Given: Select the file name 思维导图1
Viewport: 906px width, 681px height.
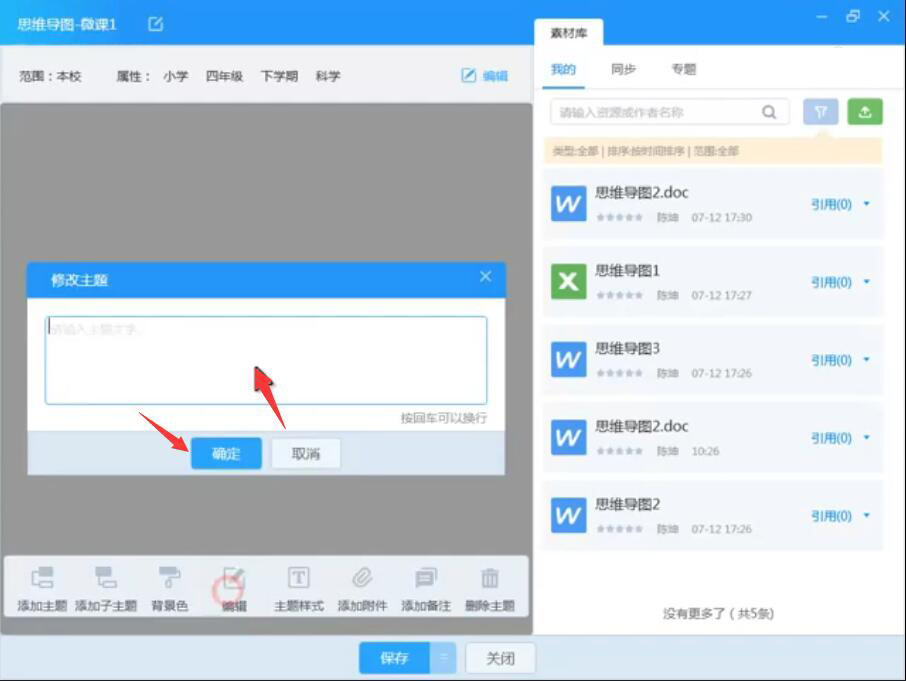Looking at the screenshot, I should coord(627,270).
